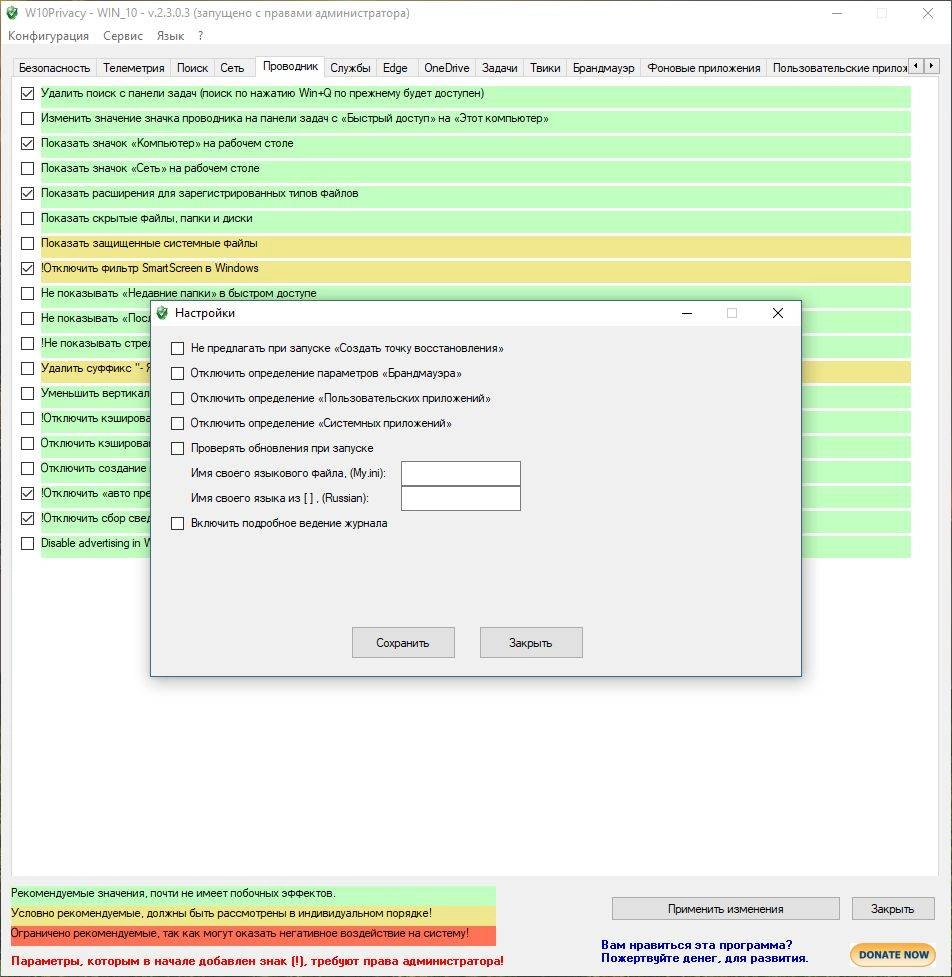Check 'Отключить определение «Системных приложений»'
This screenshot has width=952, height=977.
pos(178,423)
